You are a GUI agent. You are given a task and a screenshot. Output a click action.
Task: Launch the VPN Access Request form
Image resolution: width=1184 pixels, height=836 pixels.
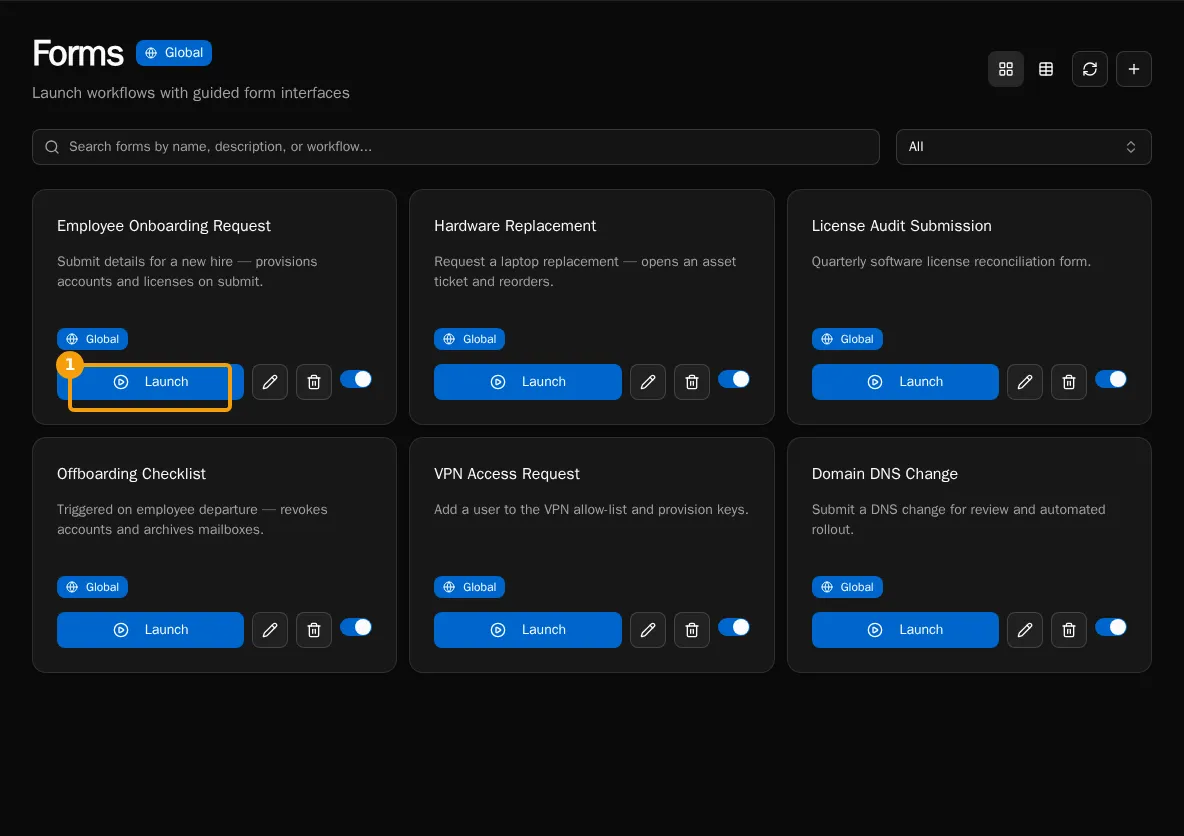528,630
